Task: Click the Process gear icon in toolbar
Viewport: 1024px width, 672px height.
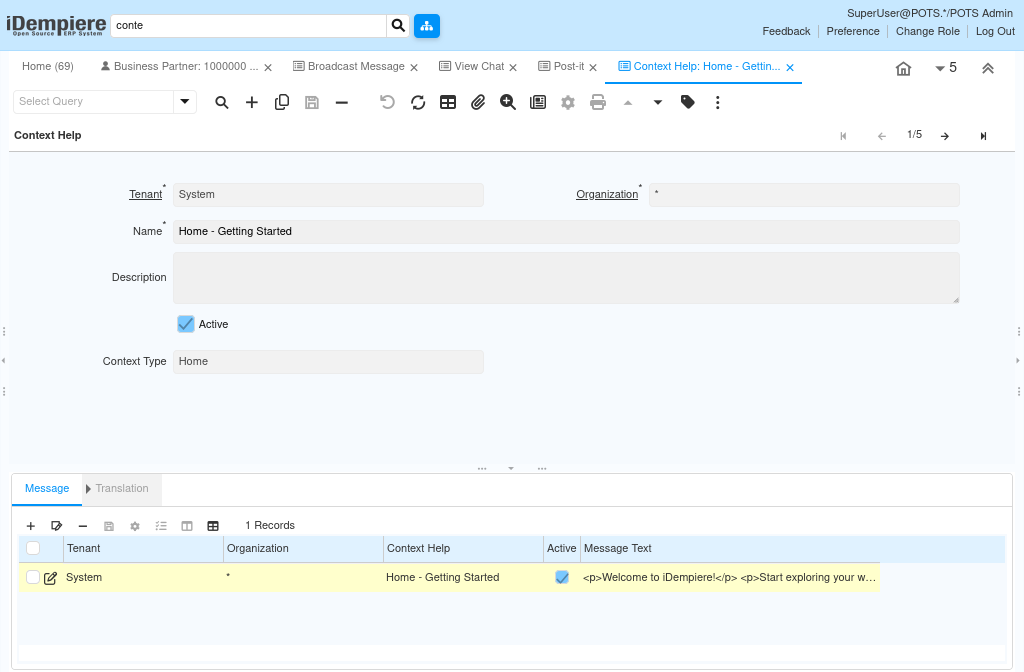Action: point(568,102)
